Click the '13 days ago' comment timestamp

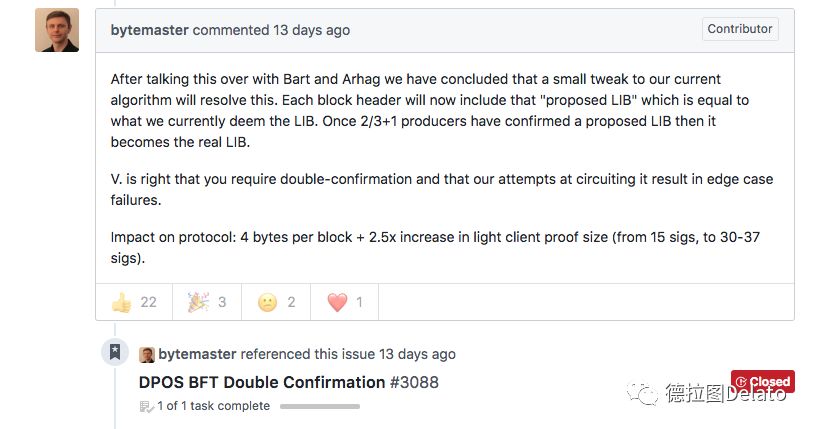312,30
